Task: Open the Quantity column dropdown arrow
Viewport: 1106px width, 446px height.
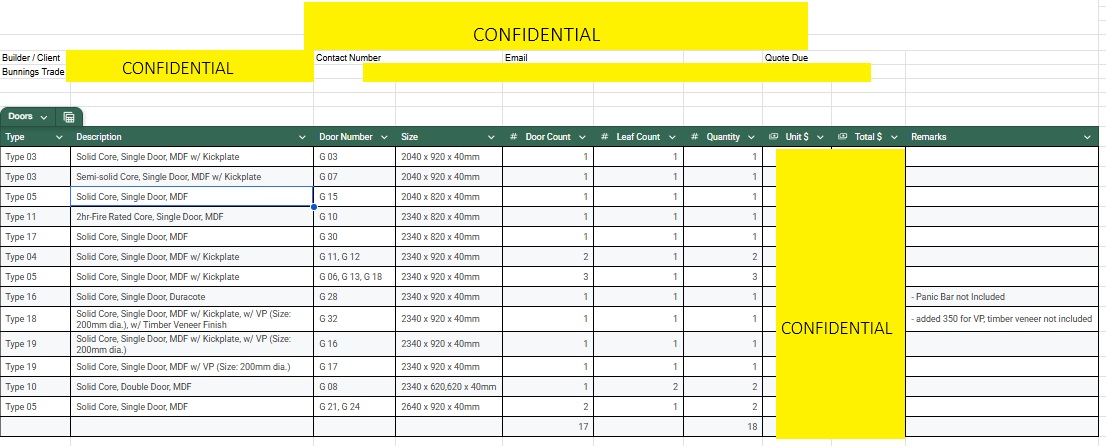Action: point(751,137)
